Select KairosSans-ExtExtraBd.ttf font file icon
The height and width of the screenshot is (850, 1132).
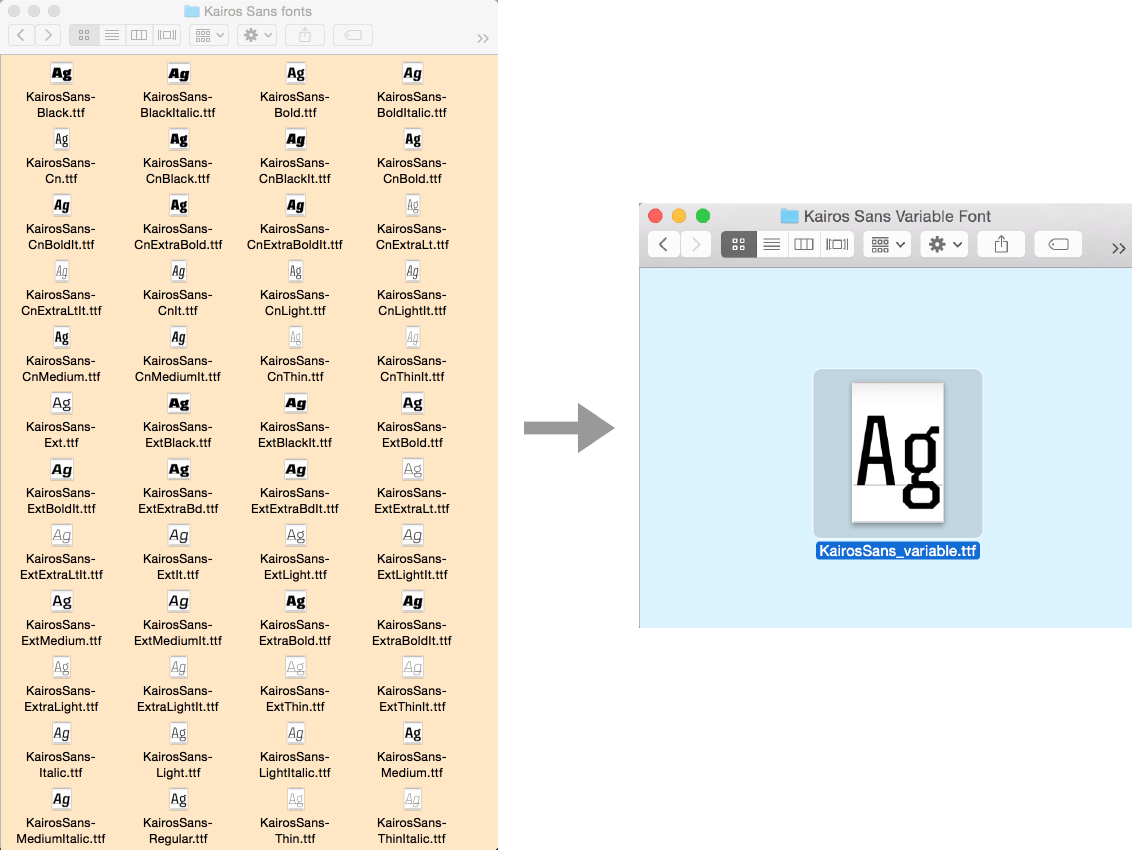[x=178, y=469]
